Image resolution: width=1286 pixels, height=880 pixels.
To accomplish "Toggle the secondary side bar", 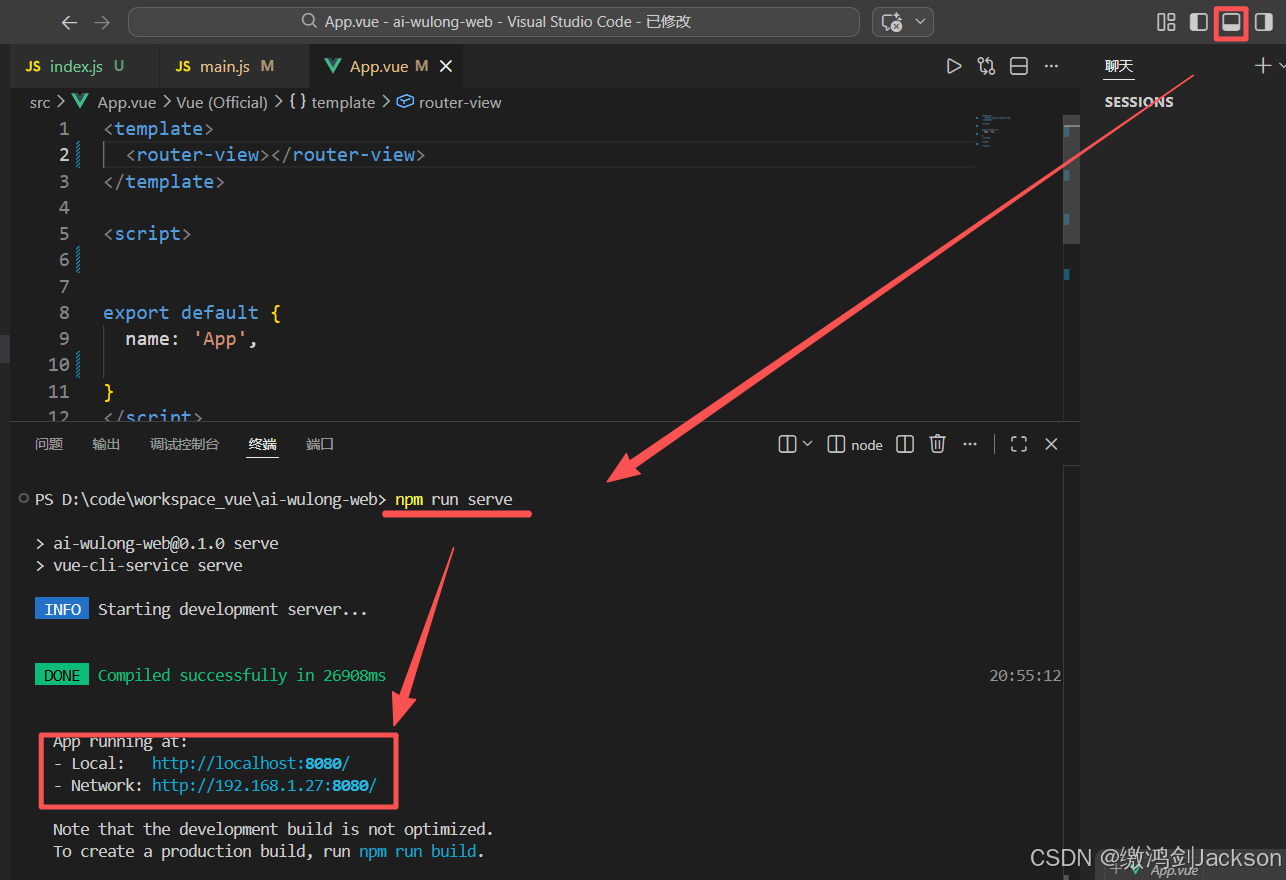I will coord(1263,22).
